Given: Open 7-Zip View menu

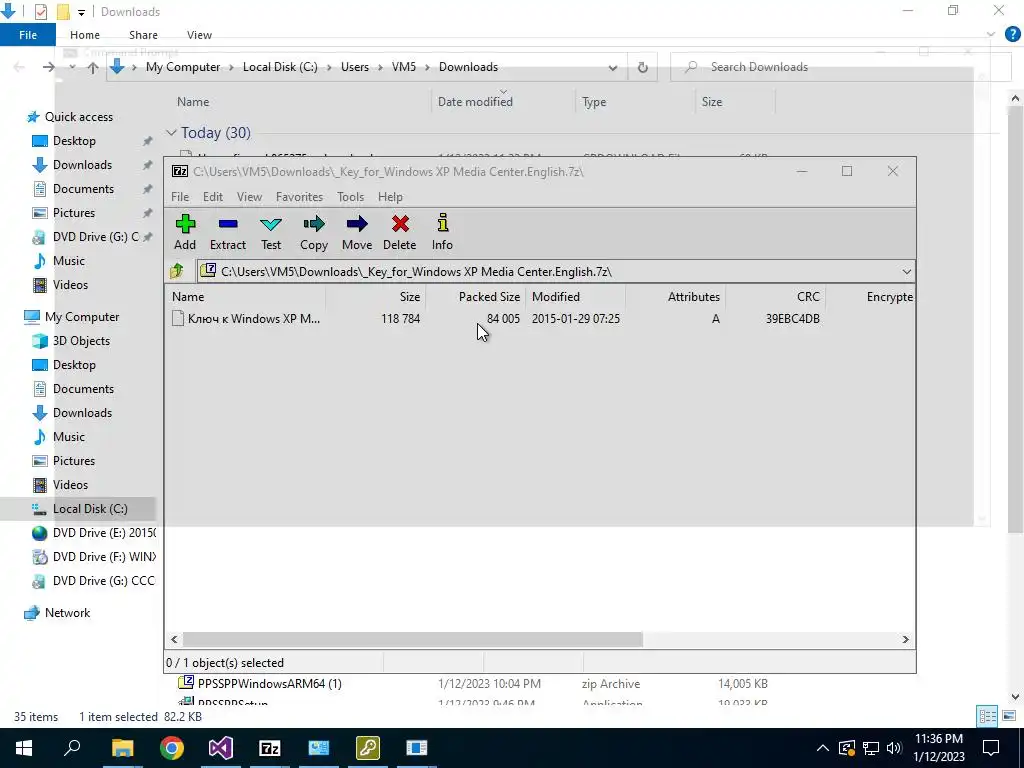Looking at the screenshot, I should [x=249, y=197].
